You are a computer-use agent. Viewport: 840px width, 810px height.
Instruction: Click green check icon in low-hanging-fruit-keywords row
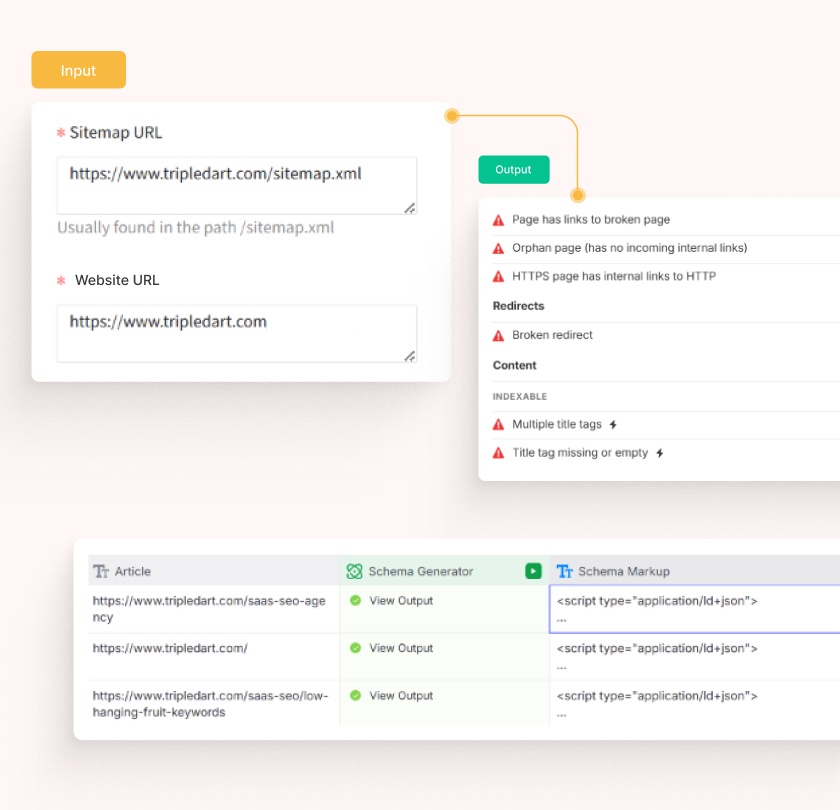pos(355,695)
